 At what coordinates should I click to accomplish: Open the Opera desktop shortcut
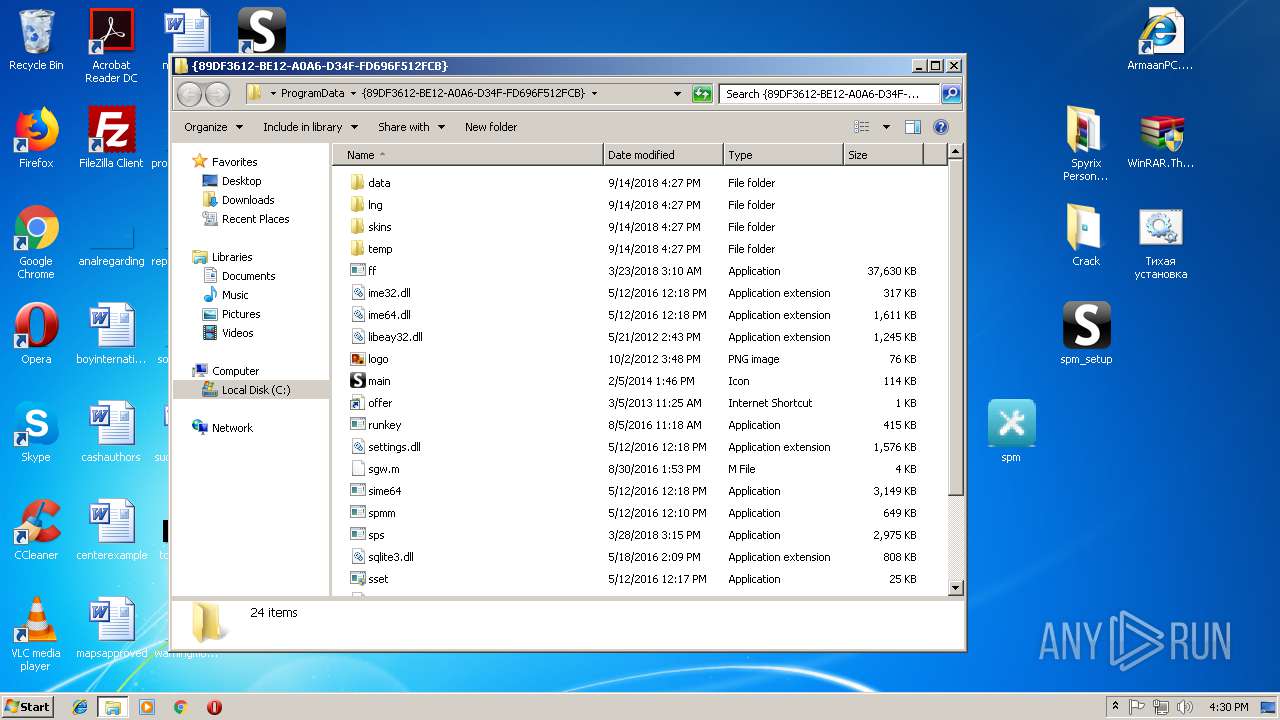click(x=36, y=334)
